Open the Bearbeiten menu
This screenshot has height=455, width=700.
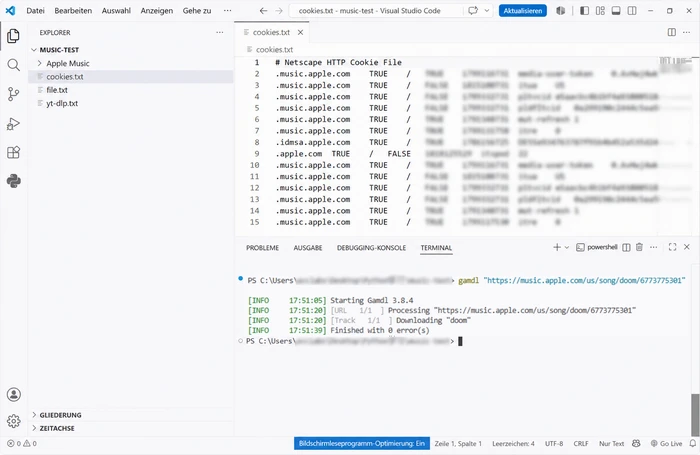(73, 11)
